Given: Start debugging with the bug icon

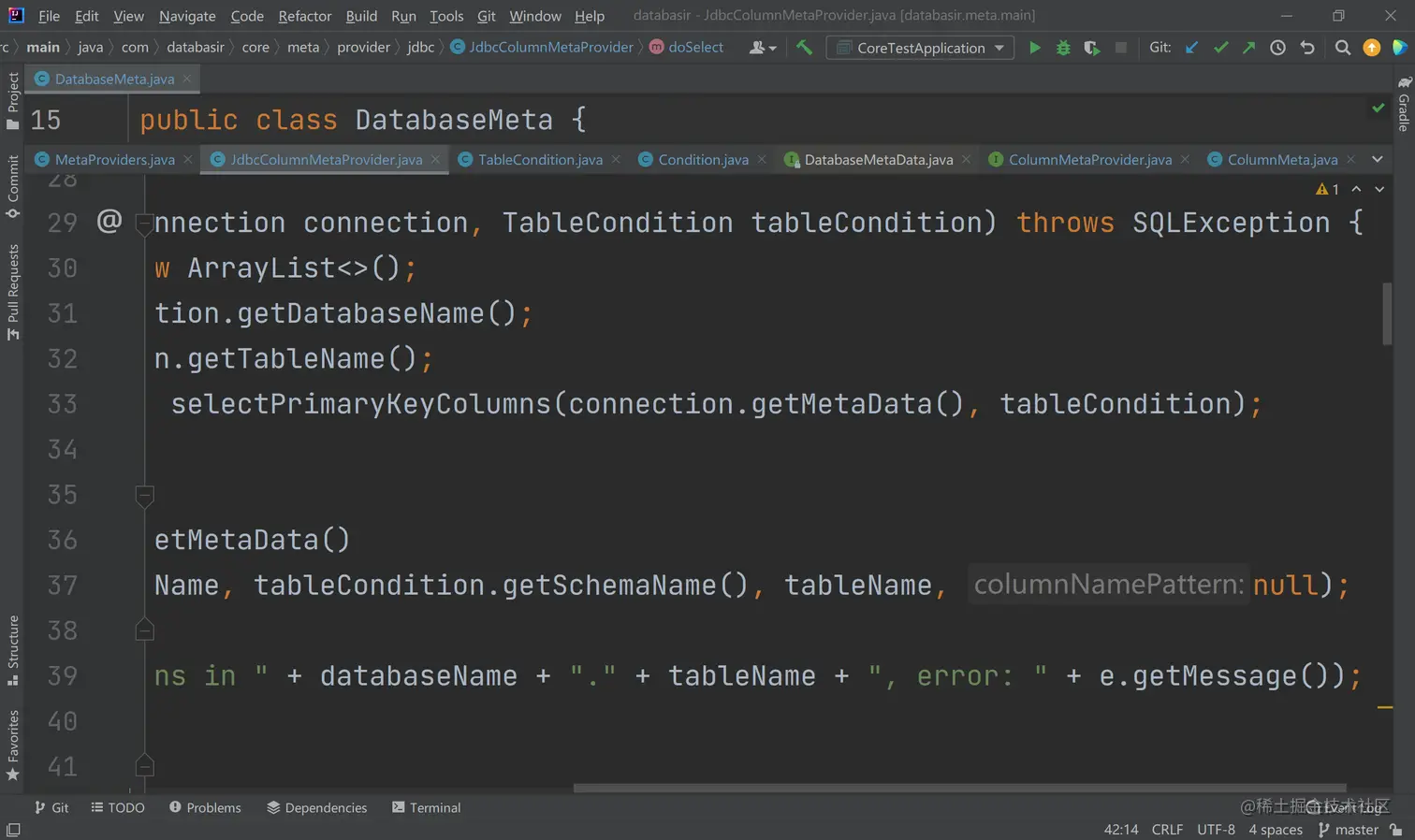Looking at the screenshot, I should pos(1063,48).
